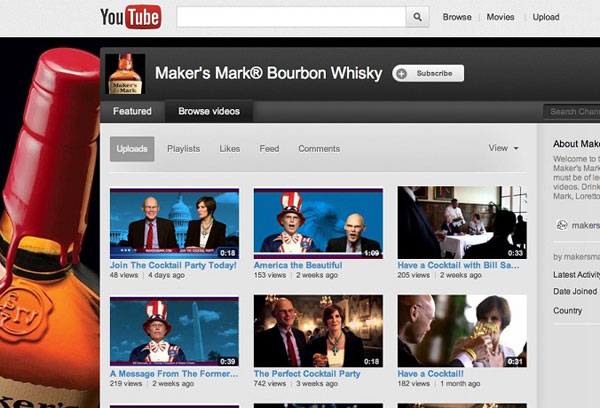Click the '48 views' text
600x408 pixels.
click(124, 275)
